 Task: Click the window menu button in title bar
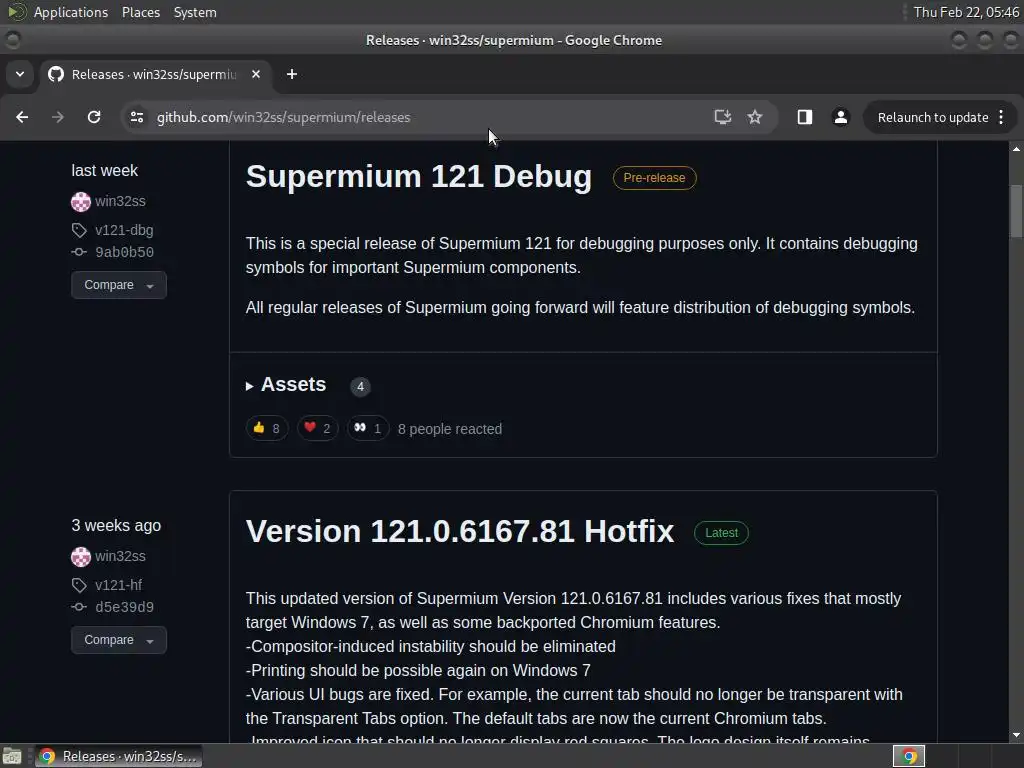[12, 40]
